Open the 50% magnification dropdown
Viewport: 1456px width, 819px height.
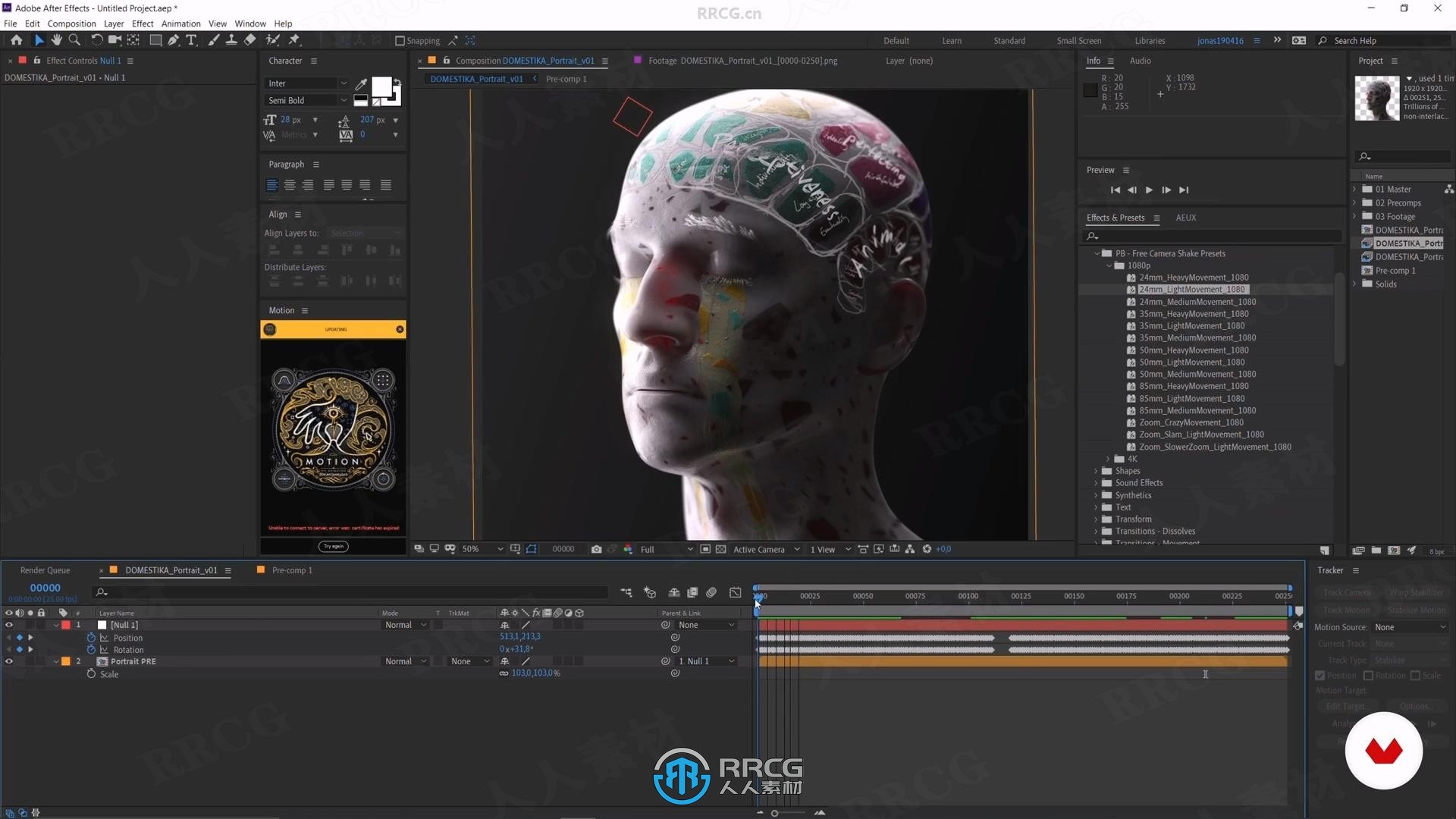pyautogui.click(x=482, y=549)
